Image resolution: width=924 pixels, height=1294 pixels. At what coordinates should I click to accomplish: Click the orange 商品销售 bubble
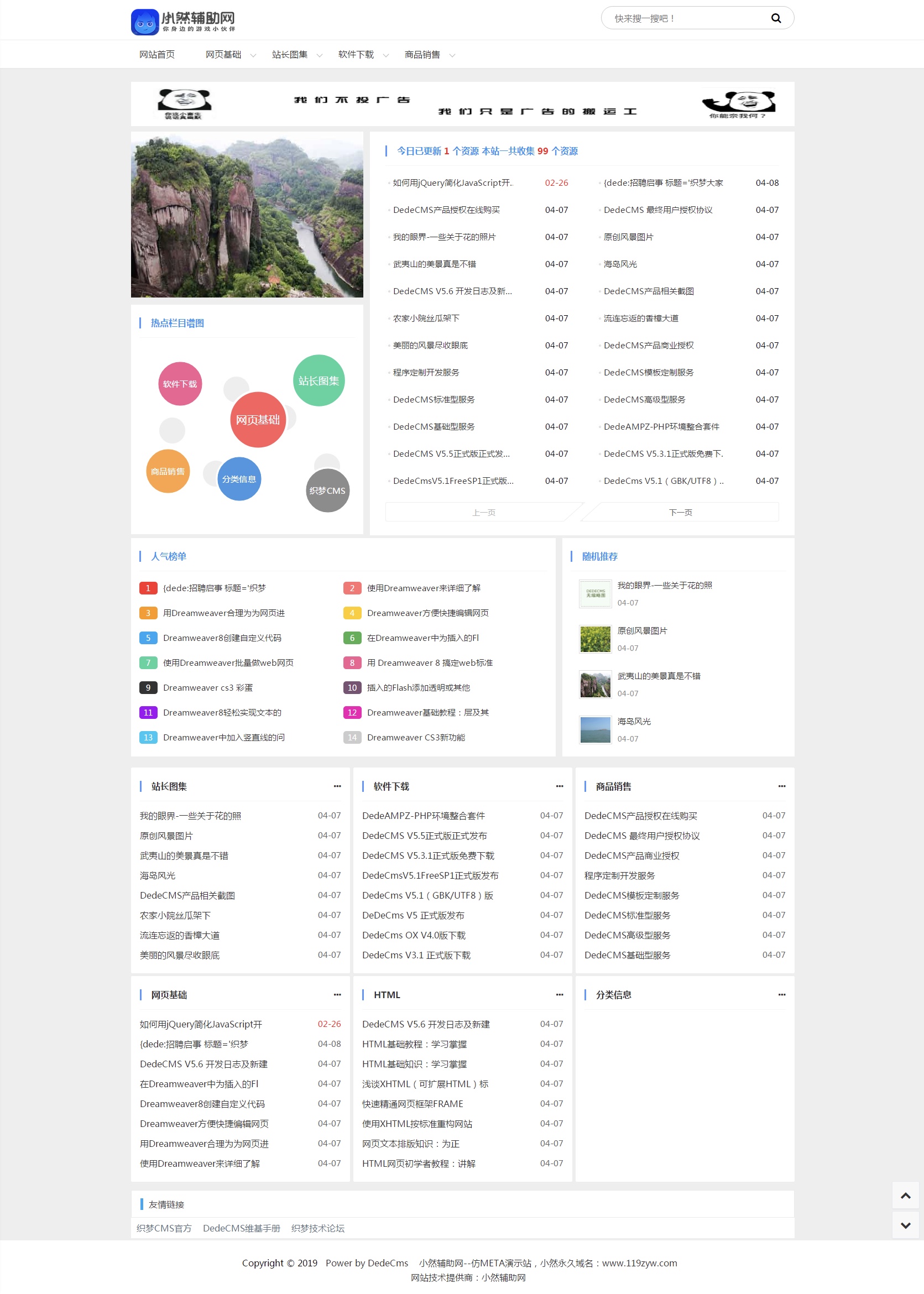click(168, 471)
